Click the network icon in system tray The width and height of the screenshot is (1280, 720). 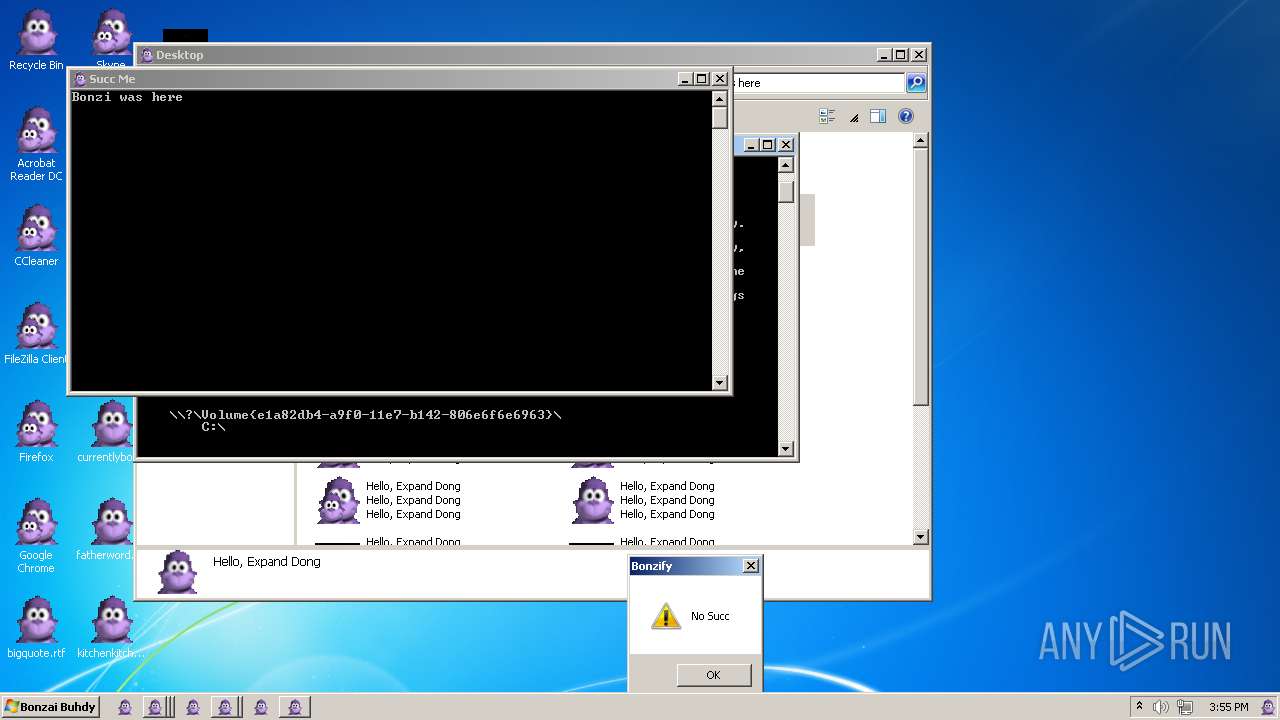pyautogui.click(x=1185, y=707)
